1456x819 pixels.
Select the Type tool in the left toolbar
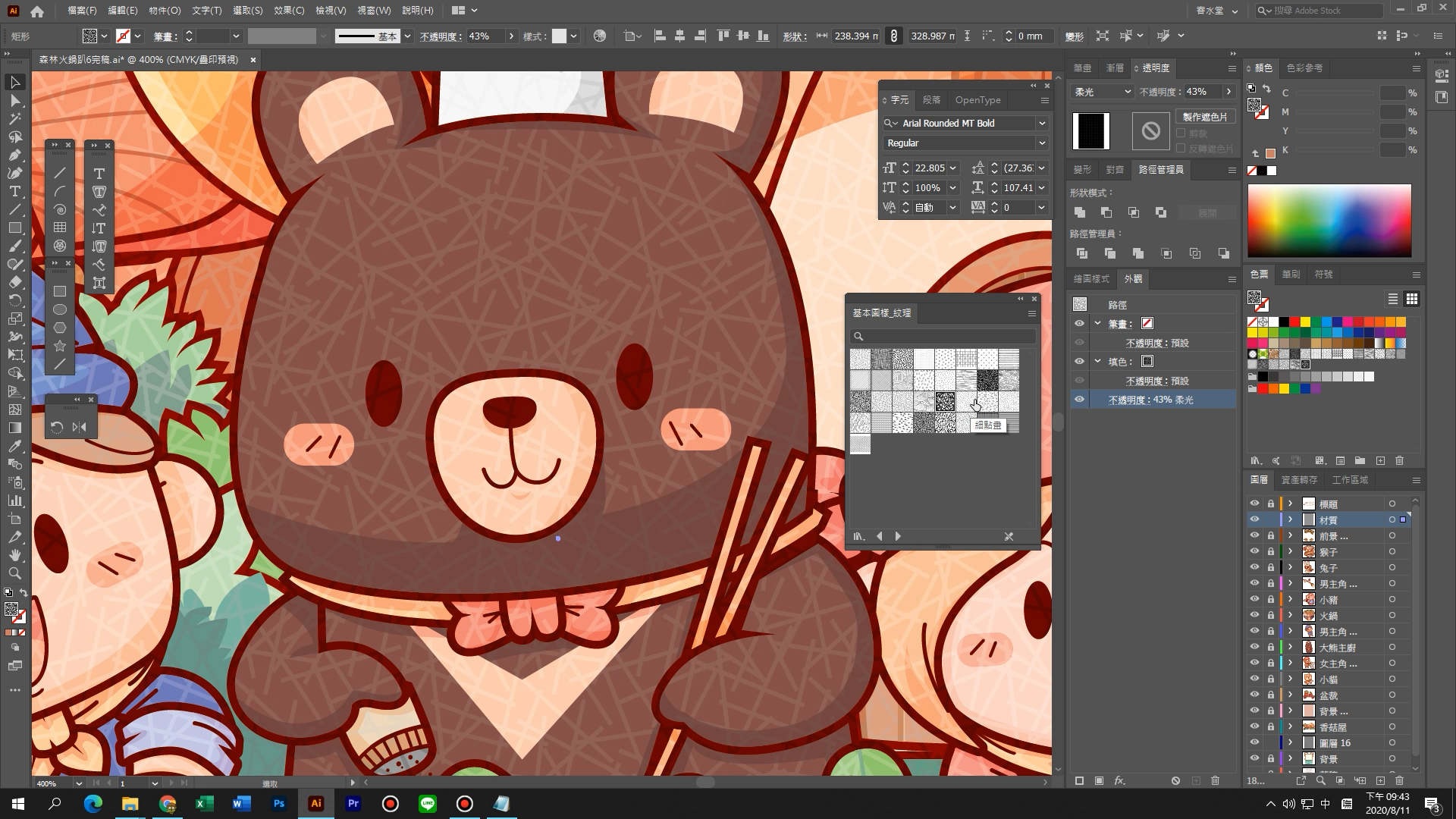coord(14,191)
